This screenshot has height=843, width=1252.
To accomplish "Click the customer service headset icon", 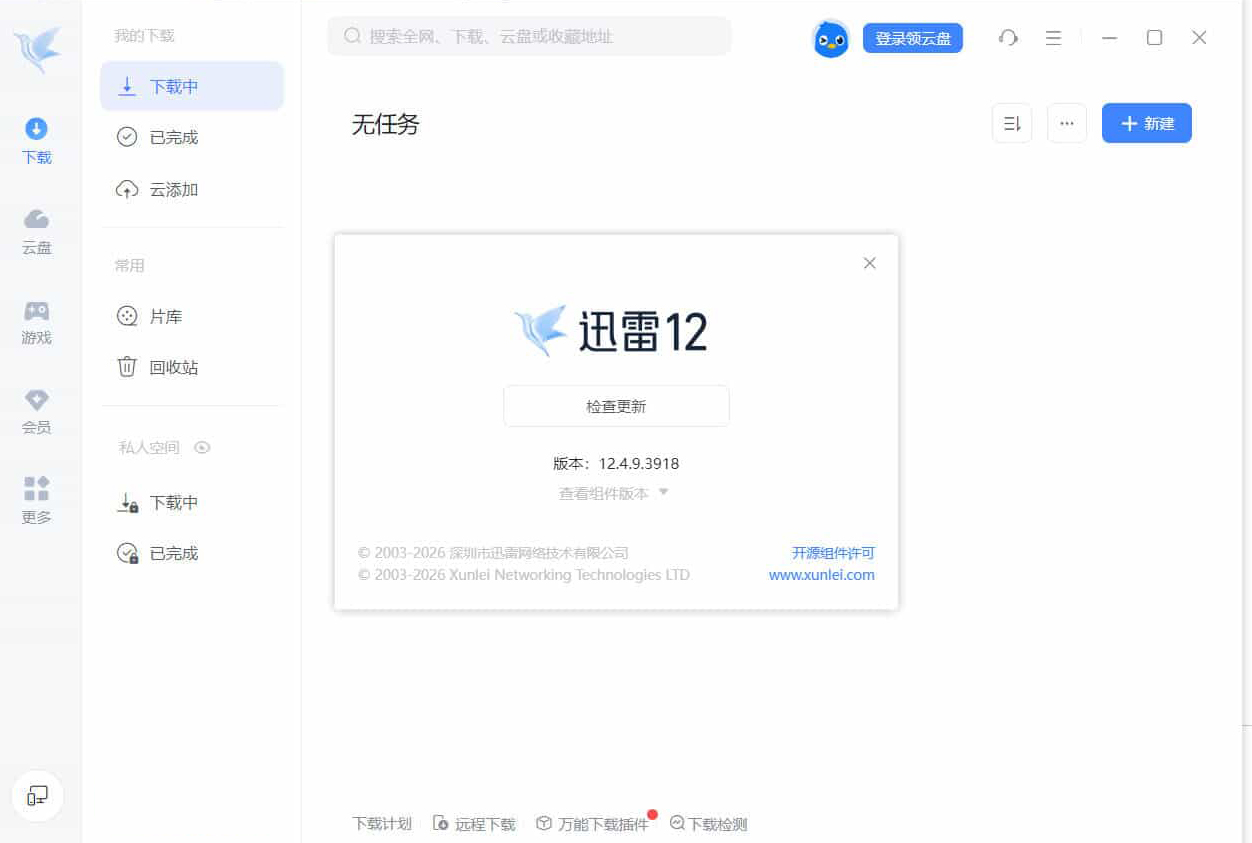I will (x=1008, y=38).
